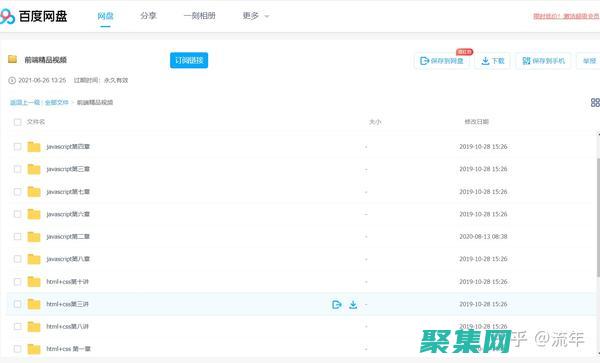Screen dimensions: 600x363
Task: Open folder name html+css第三讲
Action: pyautogui.click(x=67, y=304)
